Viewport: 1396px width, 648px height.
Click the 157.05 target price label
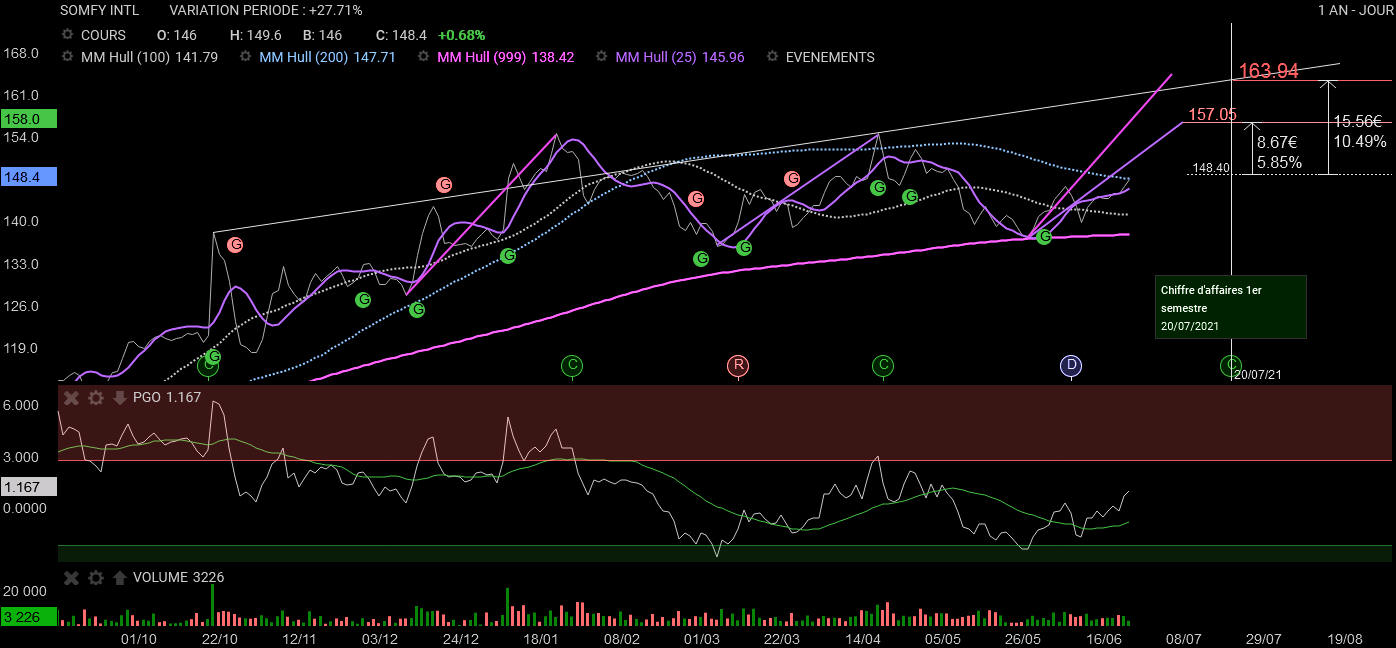[1212, 114]
